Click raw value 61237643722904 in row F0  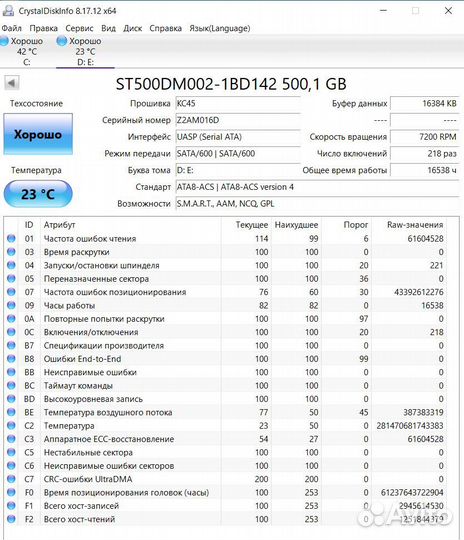[x=412, y=492]
